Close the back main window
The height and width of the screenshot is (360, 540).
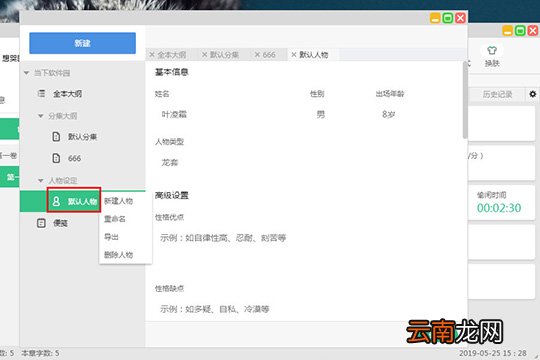tap(533, 31)
